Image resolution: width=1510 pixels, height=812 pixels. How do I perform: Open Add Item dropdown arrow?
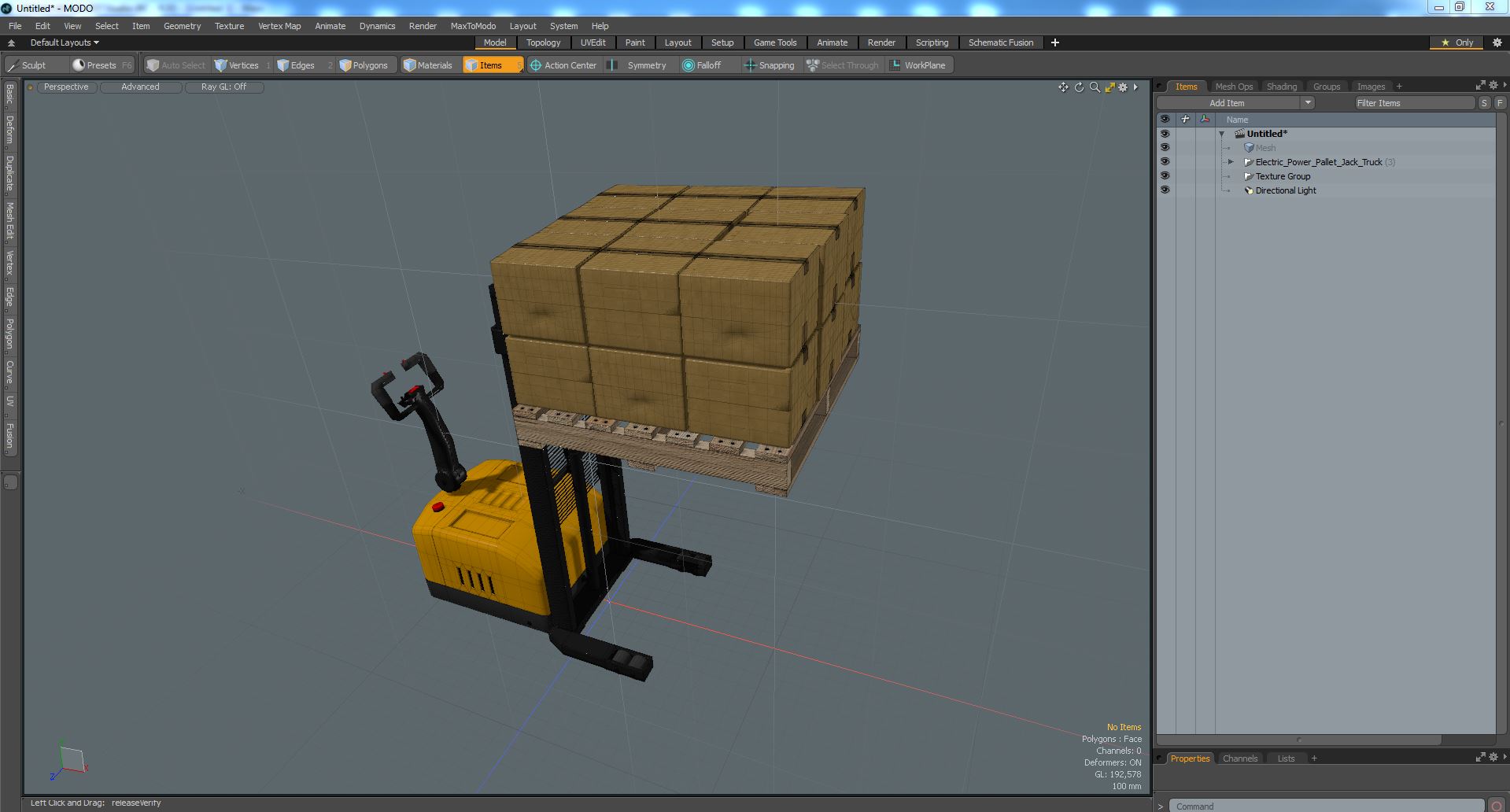point(1308,103)
